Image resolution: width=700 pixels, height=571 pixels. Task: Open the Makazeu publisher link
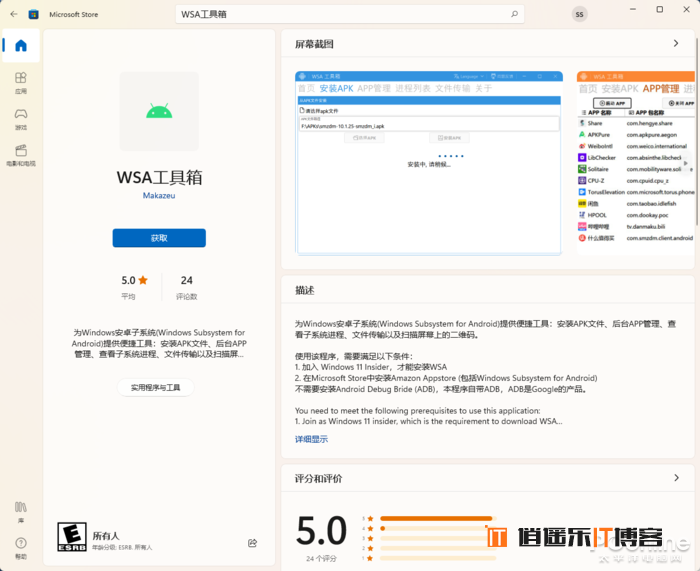(x=159, y=196)
